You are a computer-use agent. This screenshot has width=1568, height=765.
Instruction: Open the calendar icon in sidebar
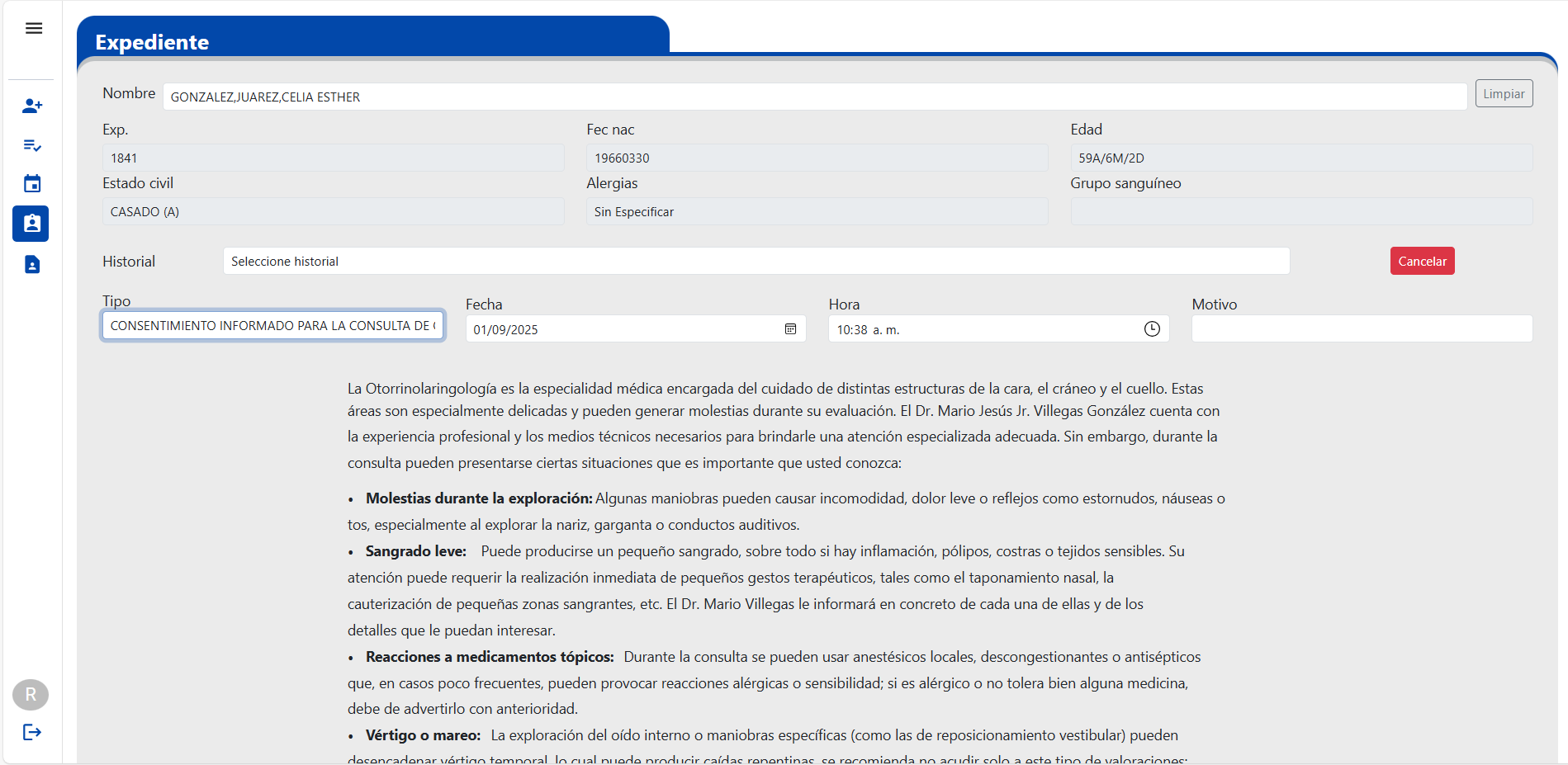[x=32, y=184]
